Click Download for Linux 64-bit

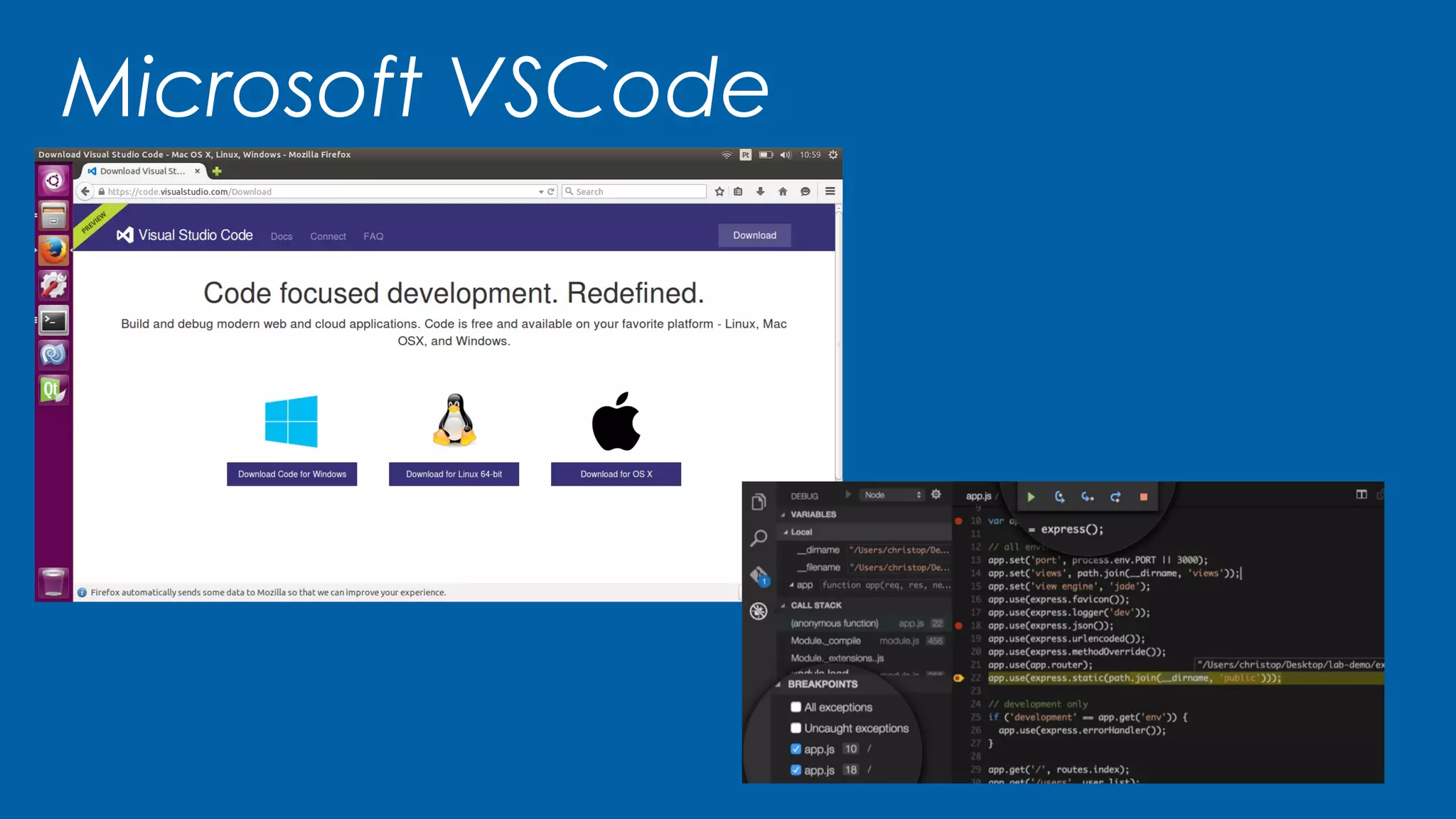(454, 474)
